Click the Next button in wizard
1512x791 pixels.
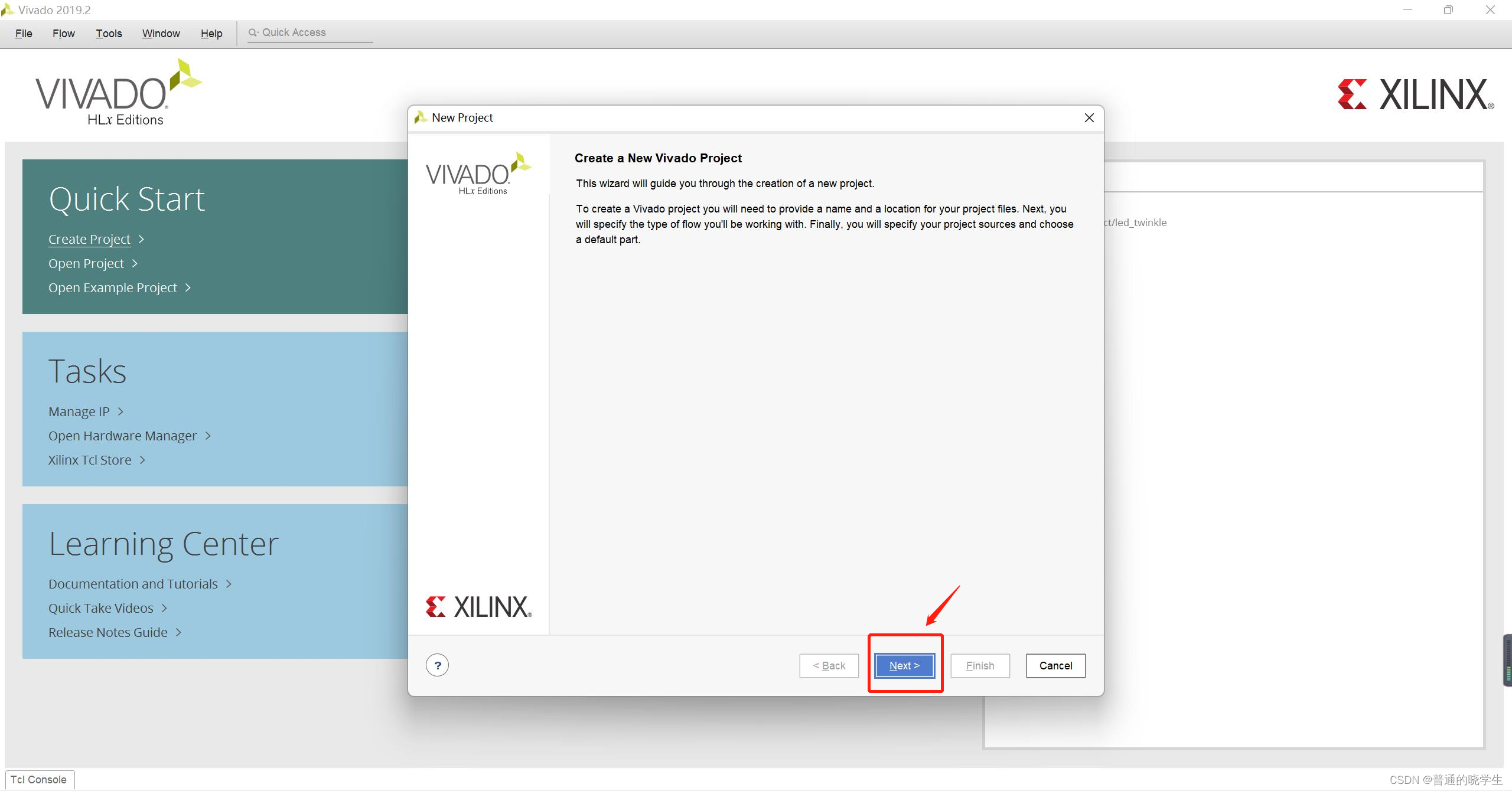[x=904, y=664]
